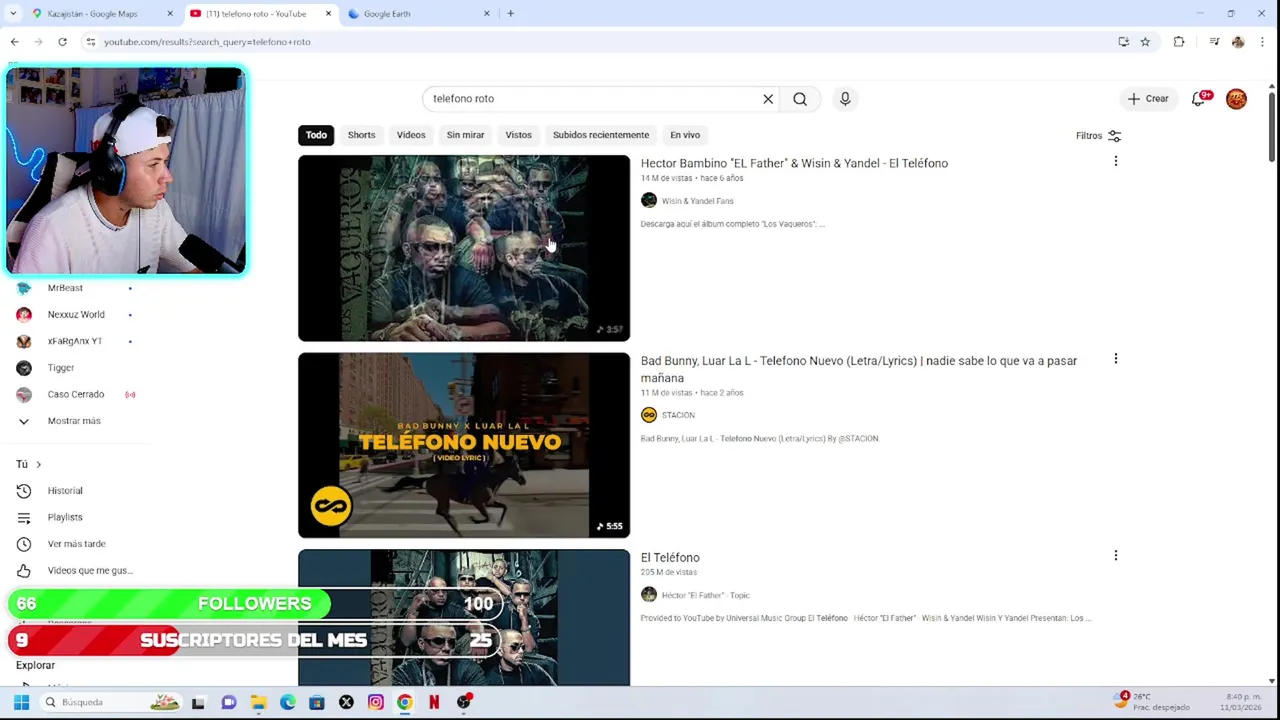The height and width of the screenshot is (720, 1280).
Task: Open Chrome's media control icon
Action: point(1214,42)
